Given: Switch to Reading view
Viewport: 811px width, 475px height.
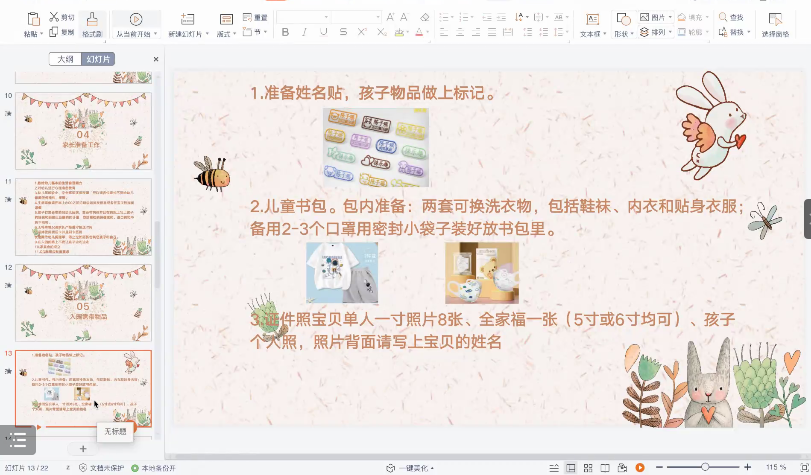Looking at the screenshot, I should tap(605, 468).
